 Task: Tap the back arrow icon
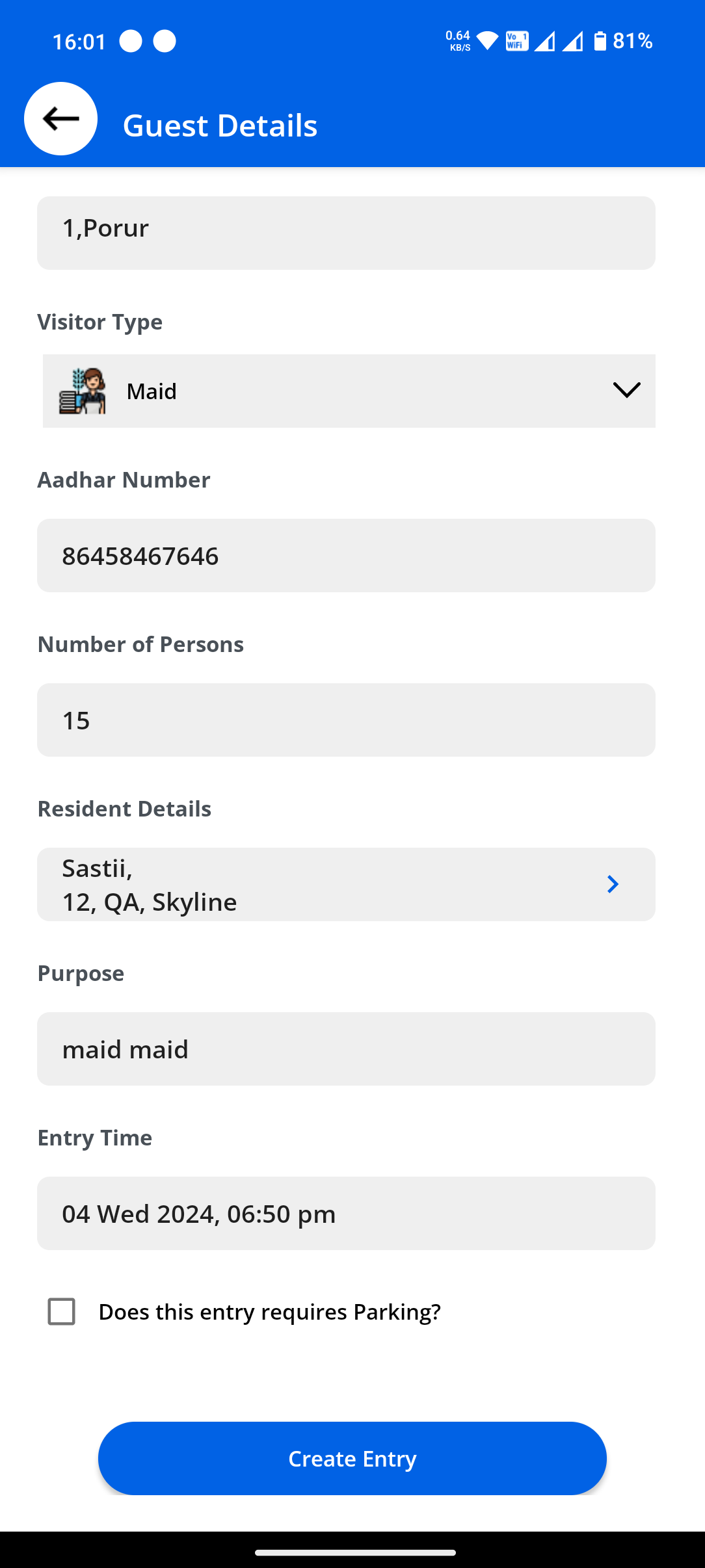tap(61, 119)
